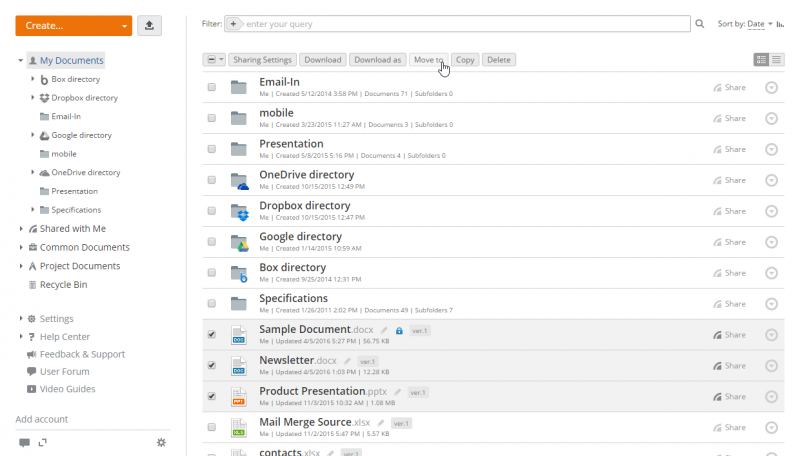Click the Sharing Settings button
800x456 pixels.
click(x=262, y=60)
